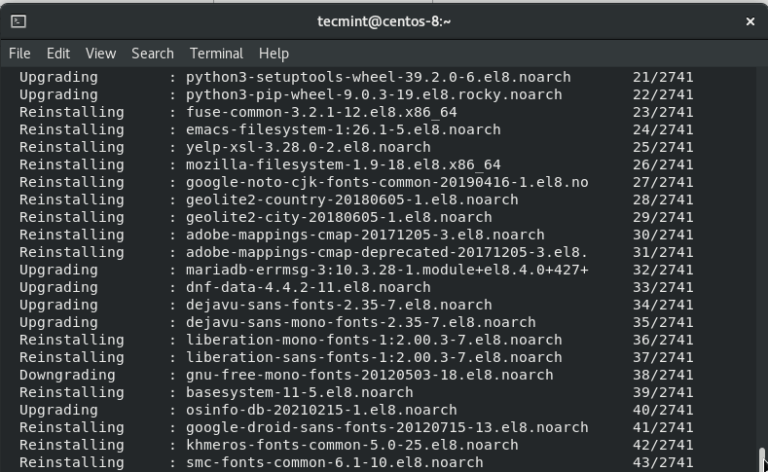Open the File menu

tap(20, 53)
